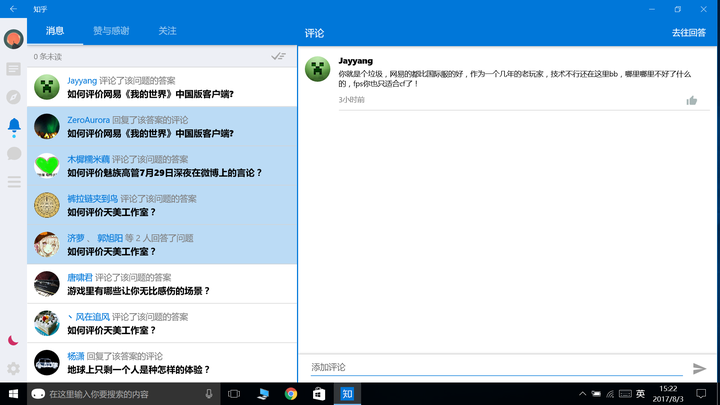Open 裤拉链夹到鸟 user link
This screenshot has width=720, height=405.
pyautogui.click(x=93, y=199)
